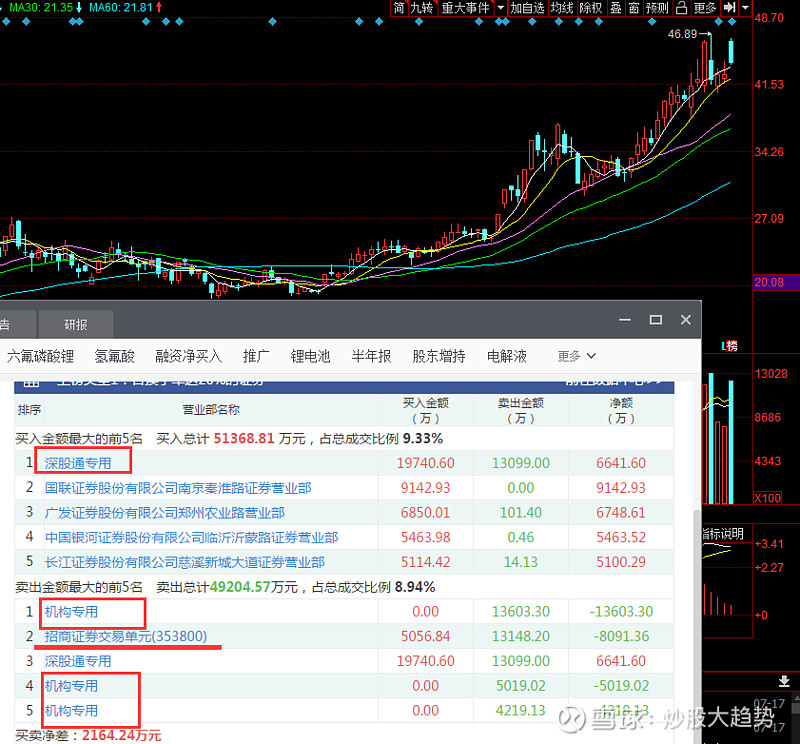Image resolution: width=800 pixels, height=744 pixels.
Task: Close the info panel window
Action: tap(686, 320)
